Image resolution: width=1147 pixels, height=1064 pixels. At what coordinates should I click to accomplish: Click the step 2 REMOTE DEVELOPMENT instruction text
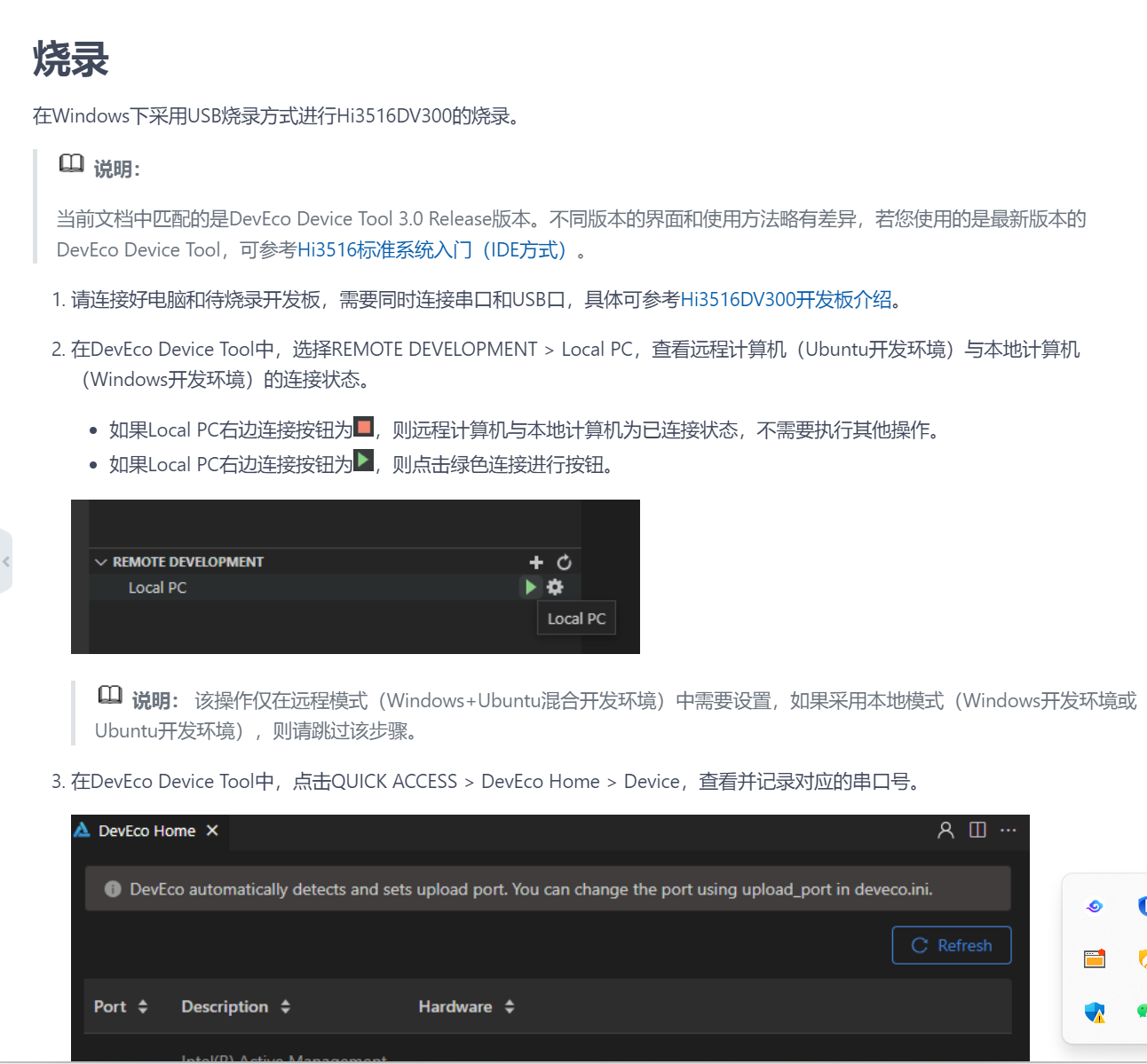pyautogui.click(x=575, y=365)
